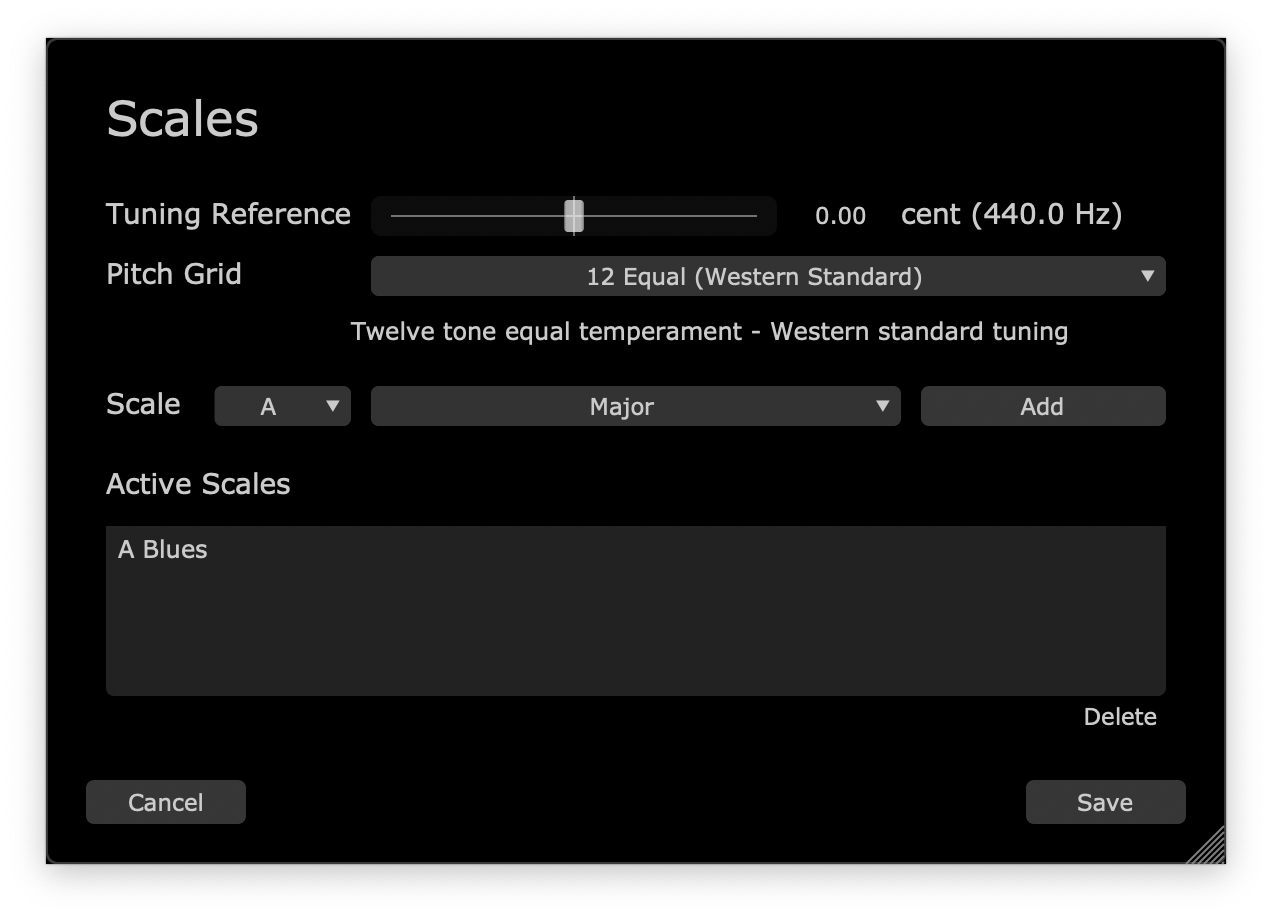Click the right end of the tuning slider track

[x=753, y=215]
